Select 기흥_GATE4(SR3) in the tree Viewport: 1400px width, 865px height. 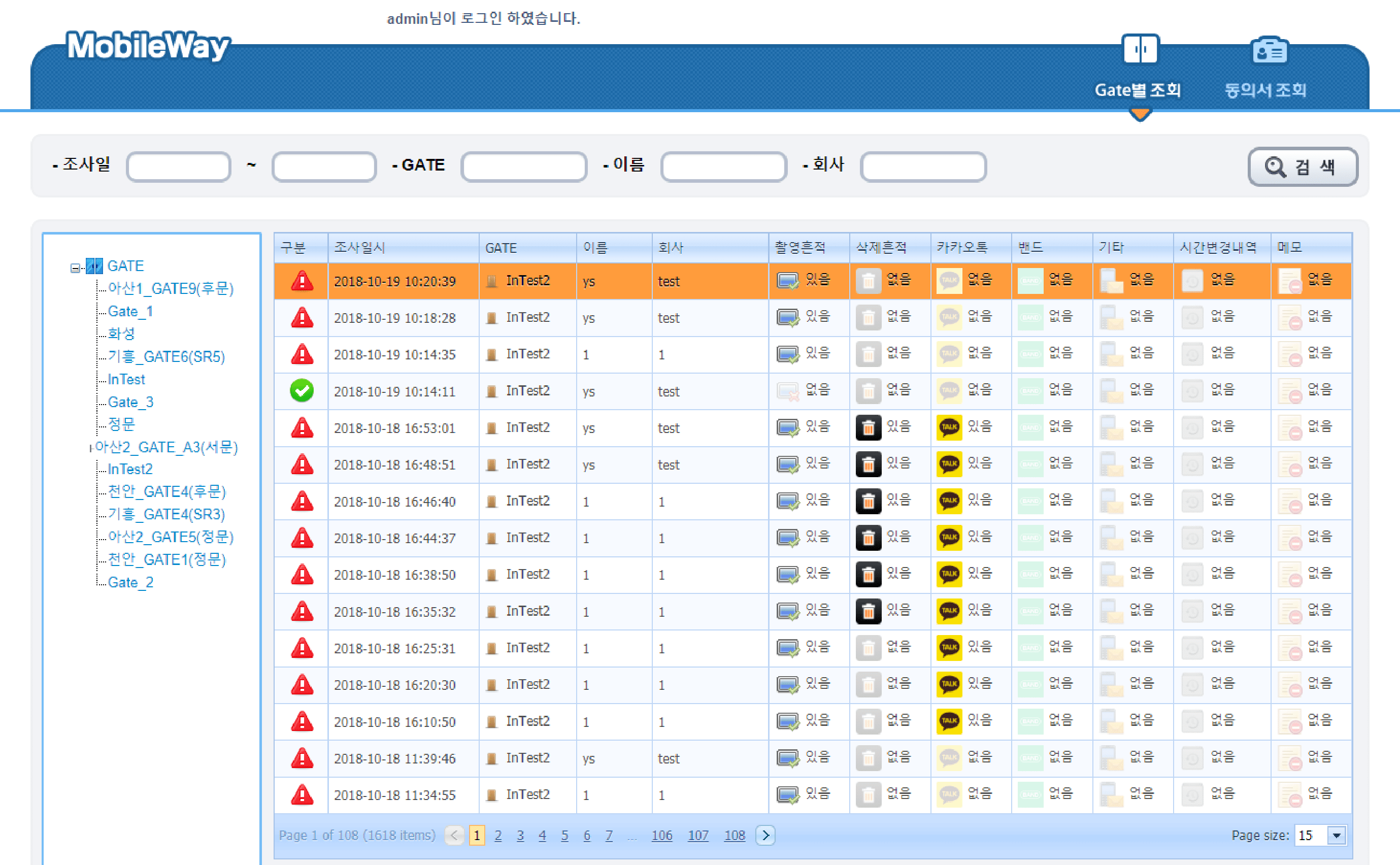166,514
